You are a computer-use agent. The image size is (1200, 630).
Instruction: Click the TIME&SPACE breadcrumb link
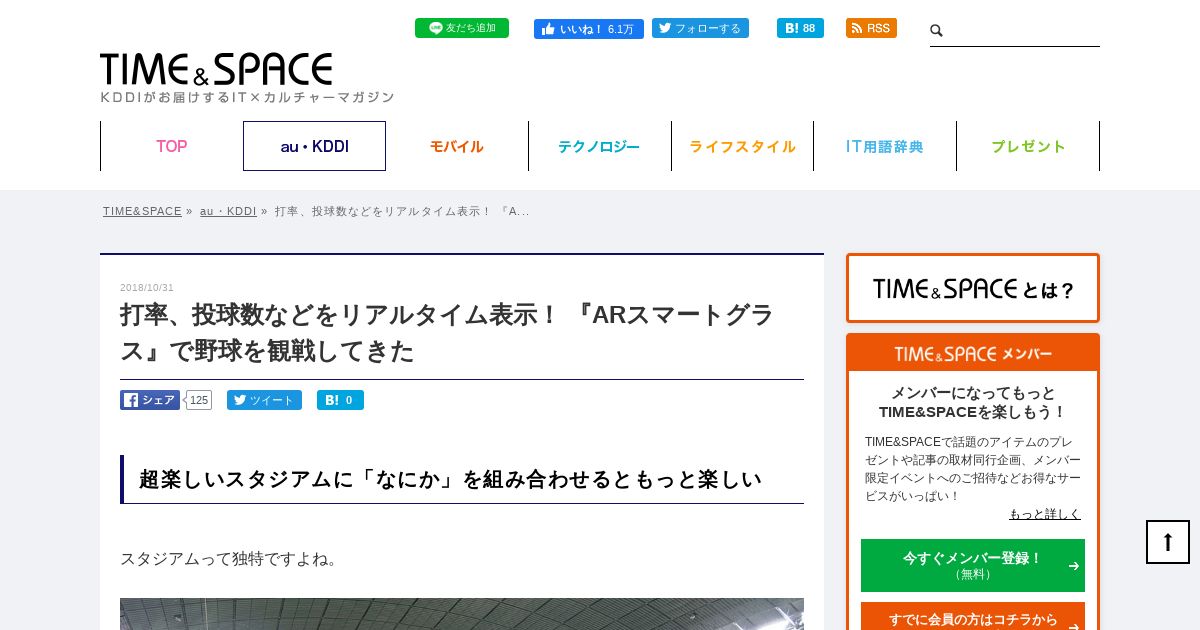pyautogui.click(x=142, y=211)
